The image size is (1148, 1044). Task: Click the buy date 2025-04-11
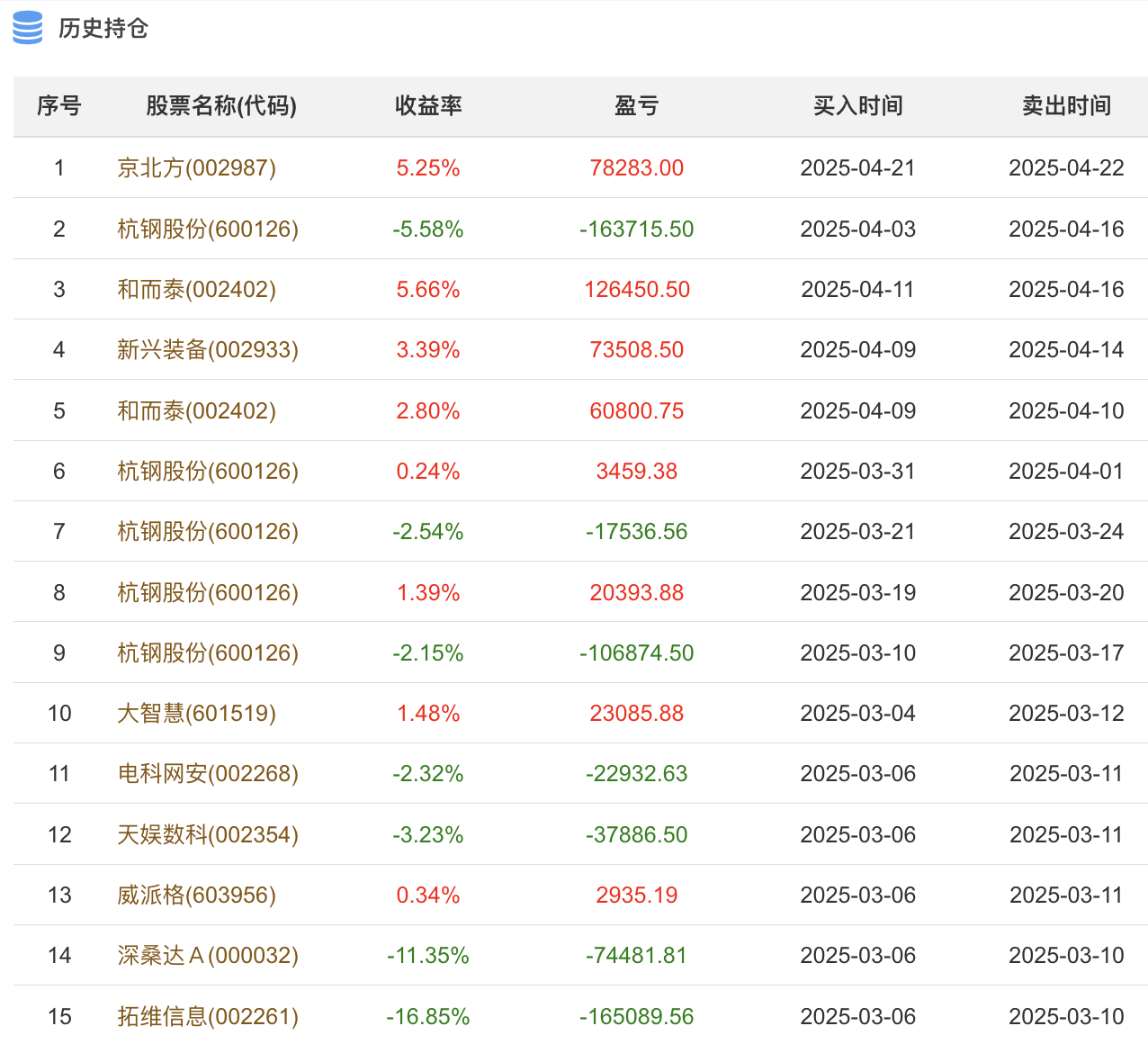point(858,289)
